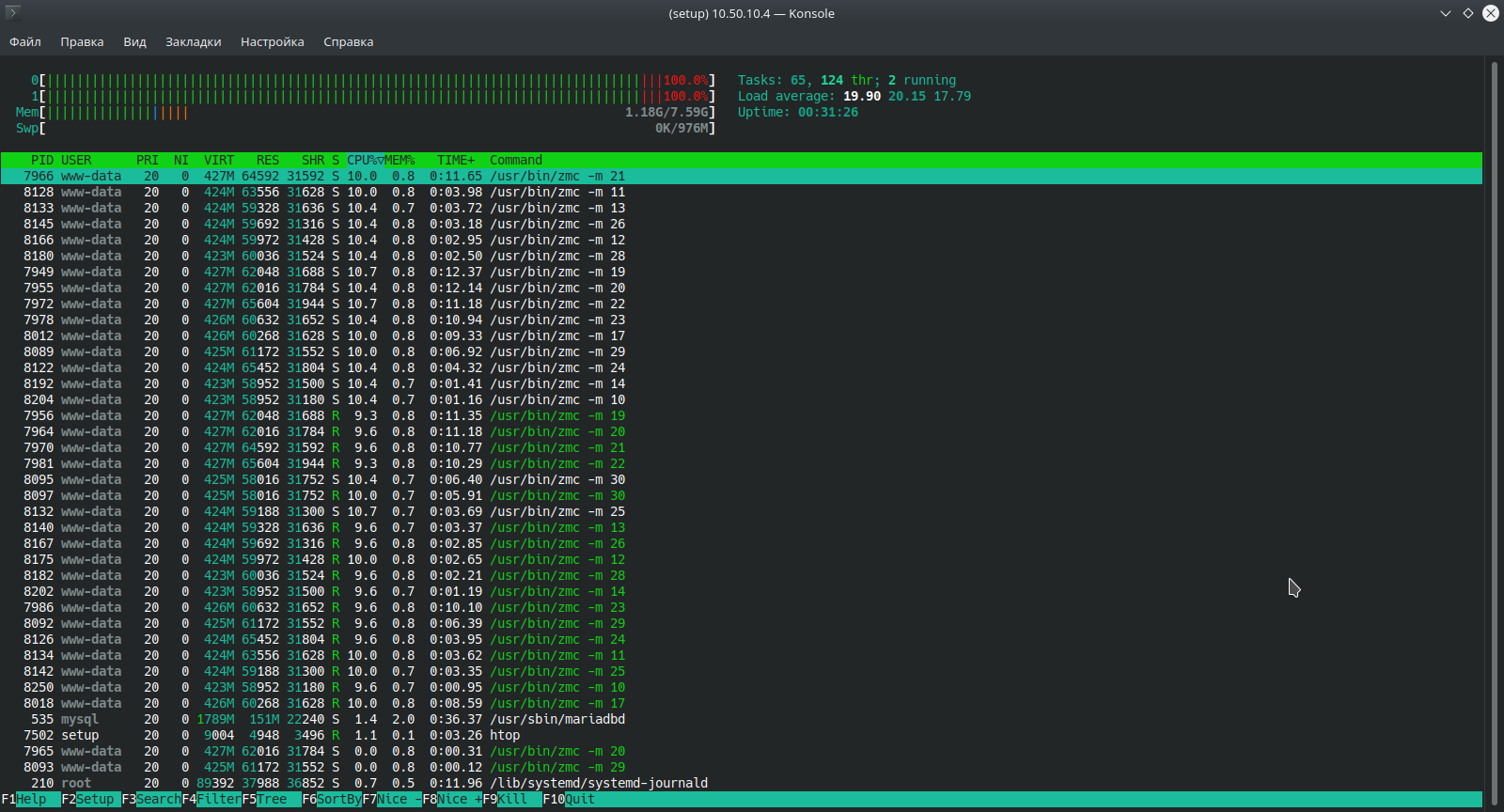Select the root systemd-journald process row
Screen dimensions: 1504x812
(x=742, y=783)
